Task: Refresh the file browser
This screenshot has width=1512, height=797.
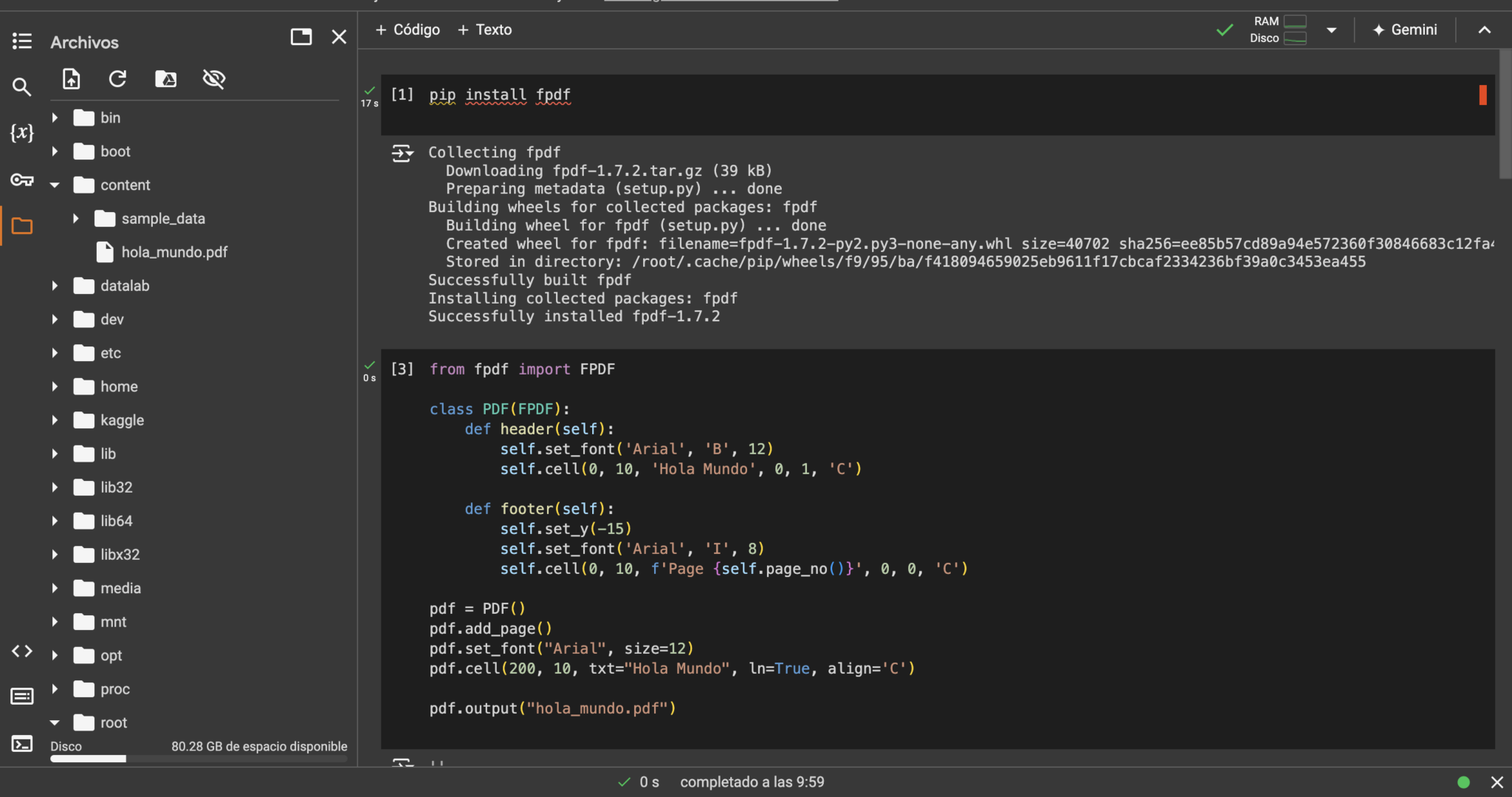Action: (x=118, y=79)
